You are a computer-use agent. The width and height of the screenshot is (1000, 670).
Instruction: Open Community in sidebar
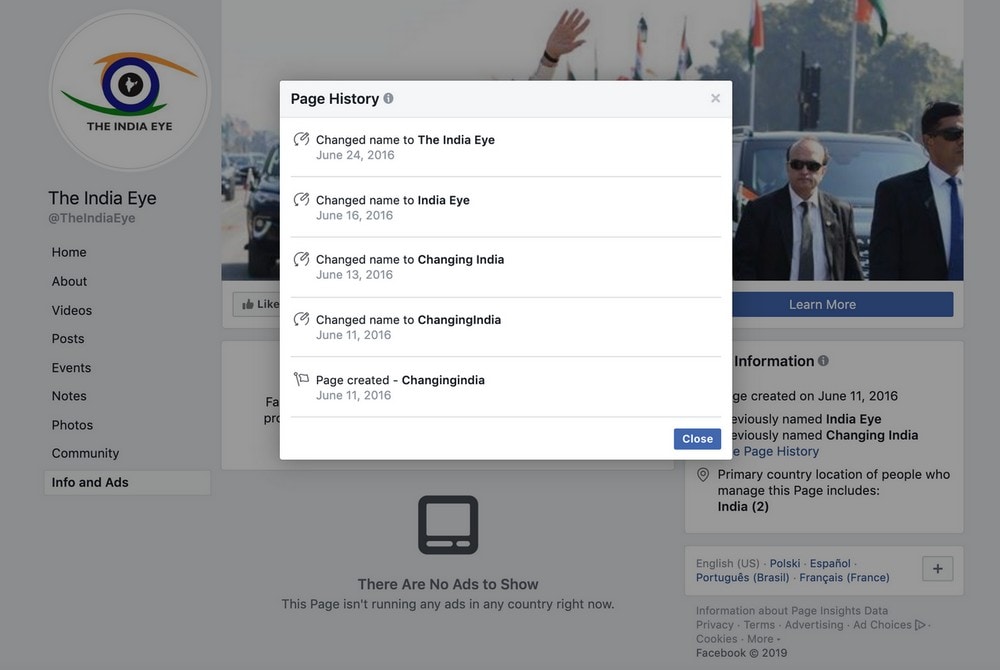[85, 453]
